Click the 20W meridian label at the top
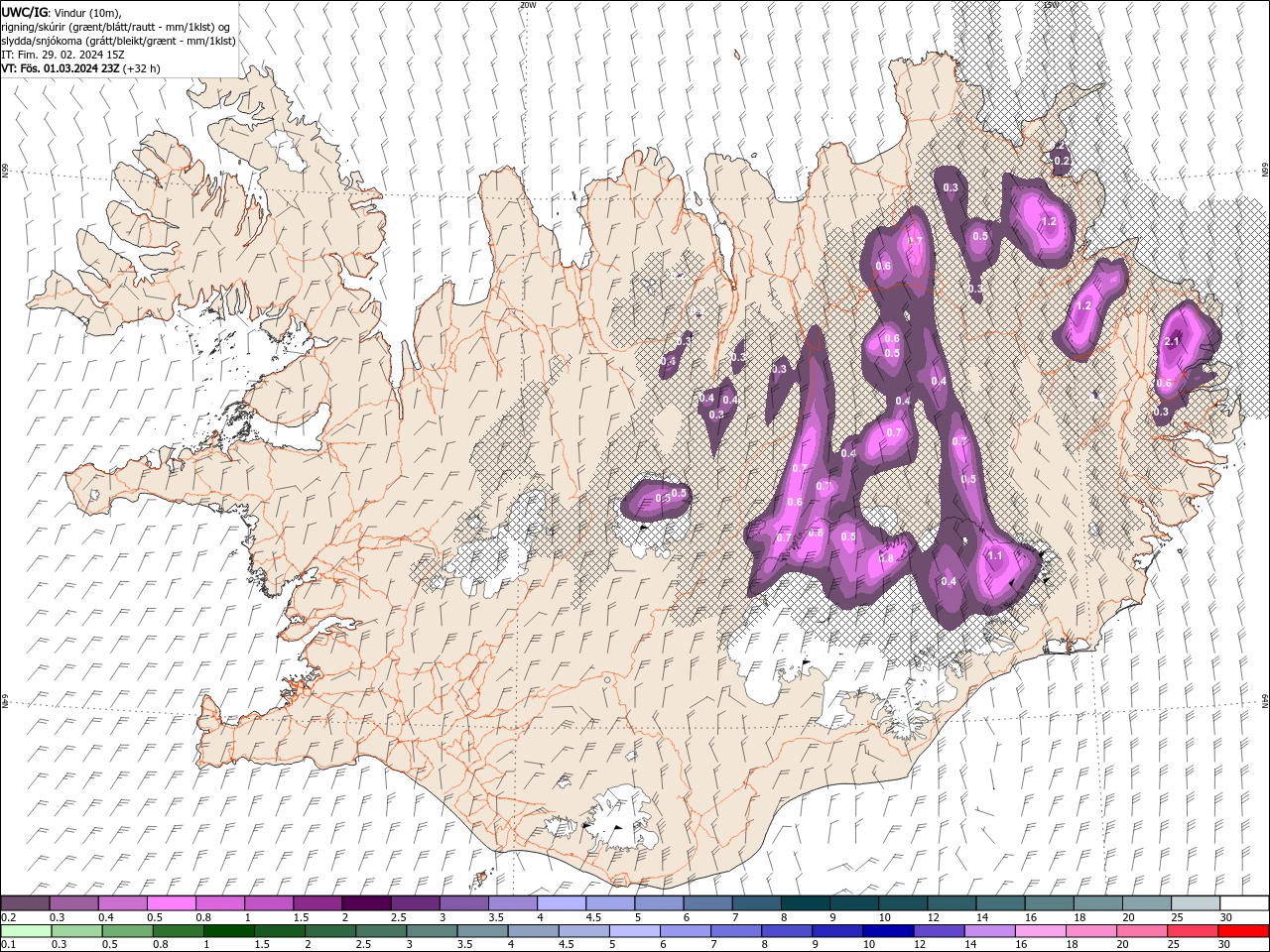 coord(528,5)
